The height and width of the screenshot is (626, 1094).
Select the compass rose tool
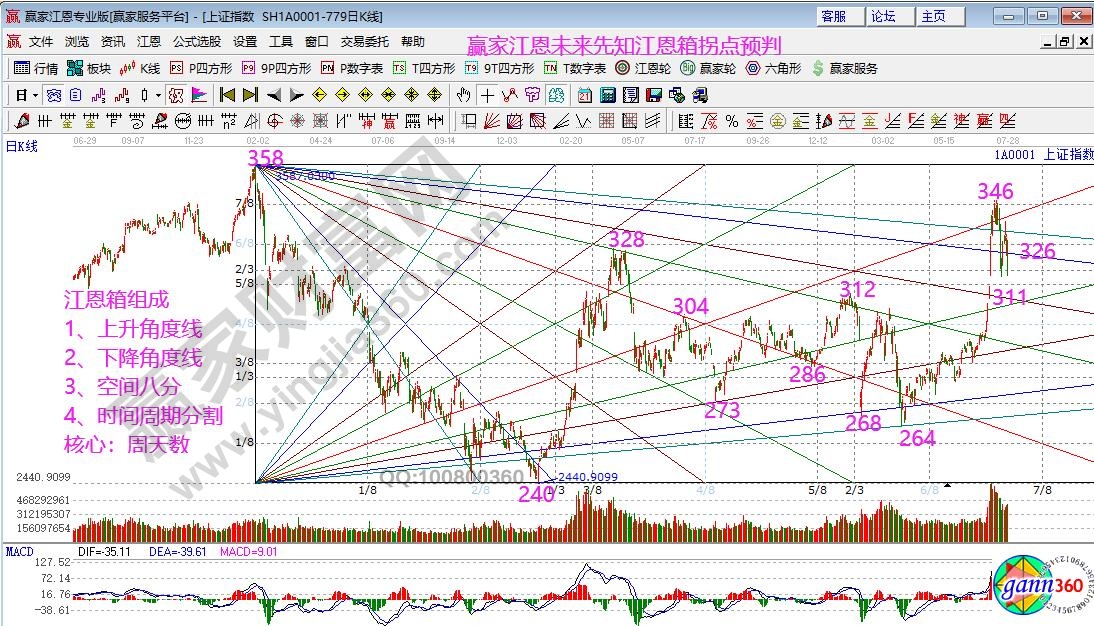pyautogui.click(x=297, y=121)
